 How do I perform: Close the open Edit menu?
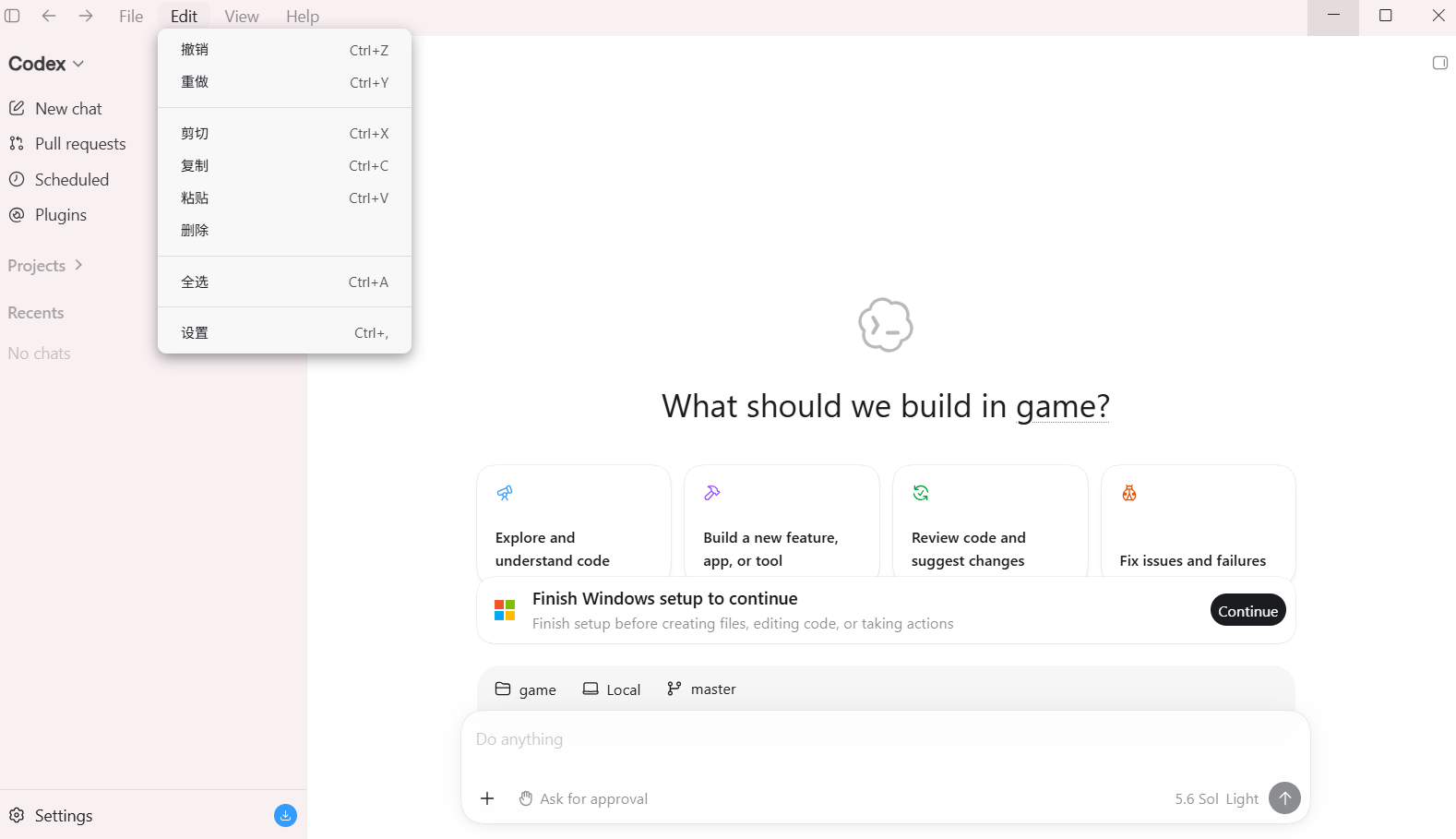pos(184,16)
